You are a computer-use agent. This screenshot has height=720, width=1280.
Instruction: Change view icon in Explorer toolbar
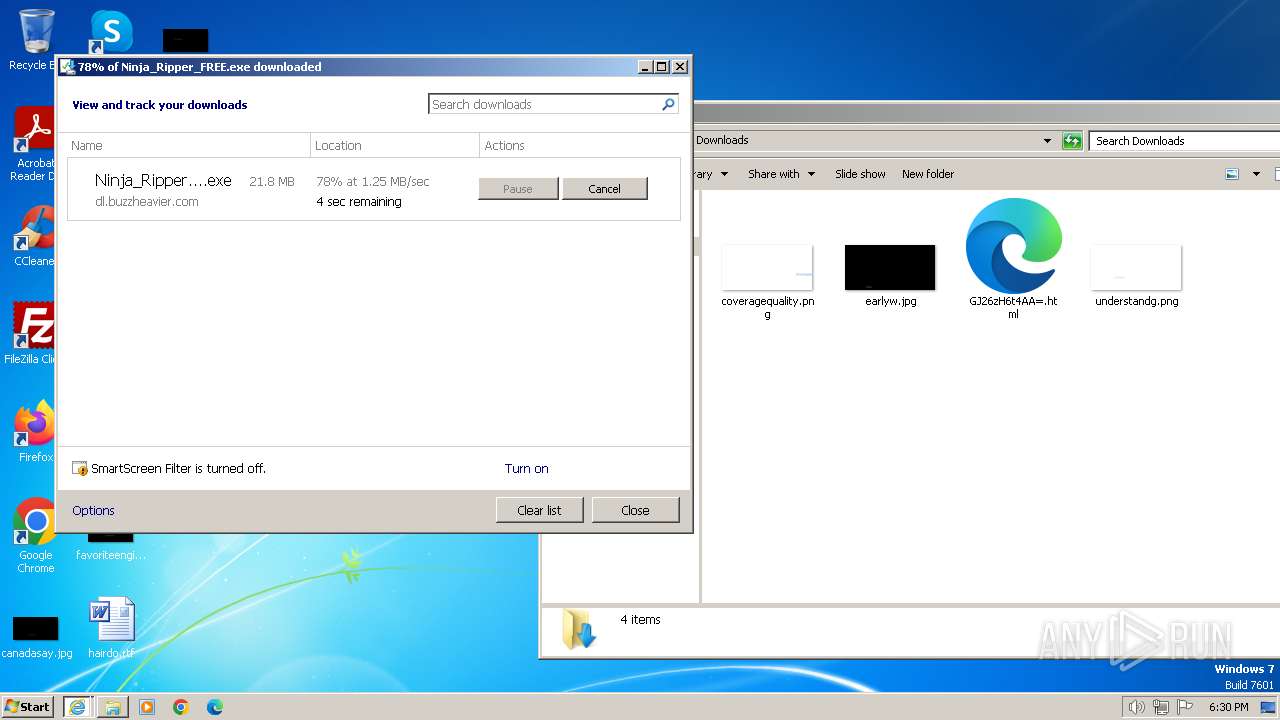click(1232, 174)
